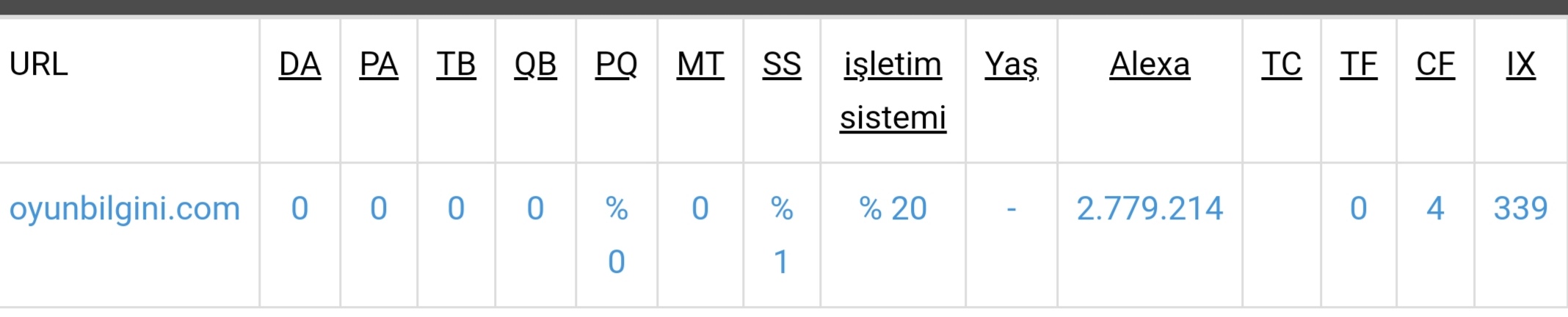The height and width of the screenshot is (317, 1568).
Task: Click the DA value 0
Action: [300, 208]
